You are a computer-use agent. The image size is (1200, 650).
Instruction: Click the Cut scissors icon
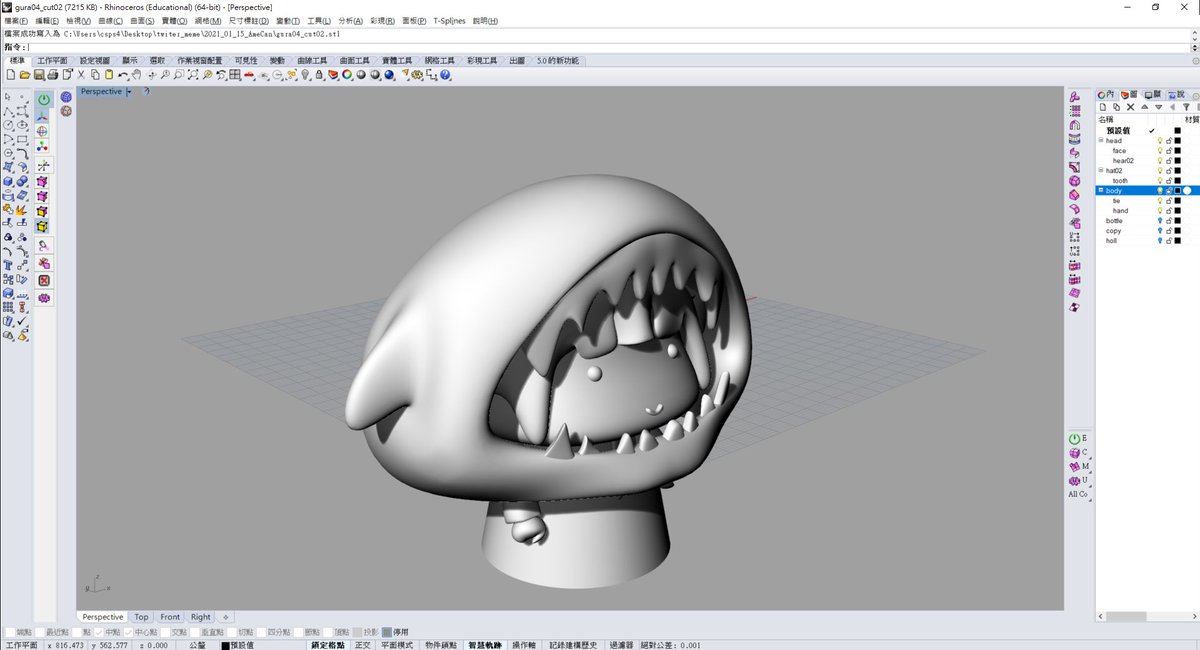coord(81,75)
